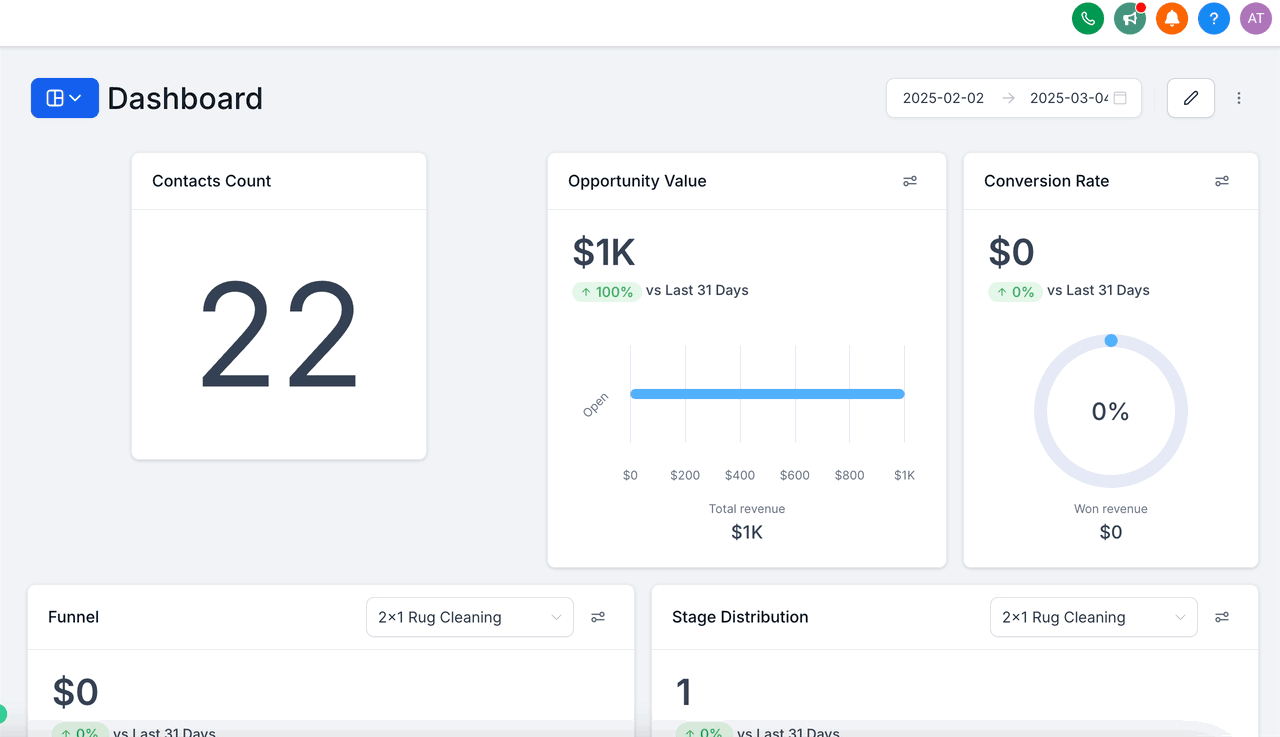Expand Funnel pipeline dropdown 2×1 Rug Cleaning
The height and width of the screenshot is (737, 1280).
click(470, 617)
